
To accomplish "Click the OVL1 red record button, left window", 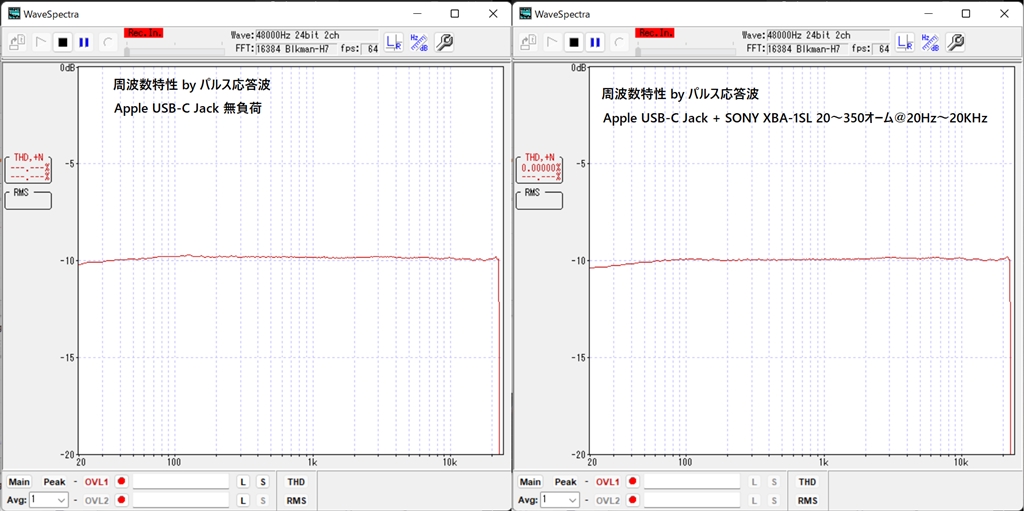I will [121, 482].
